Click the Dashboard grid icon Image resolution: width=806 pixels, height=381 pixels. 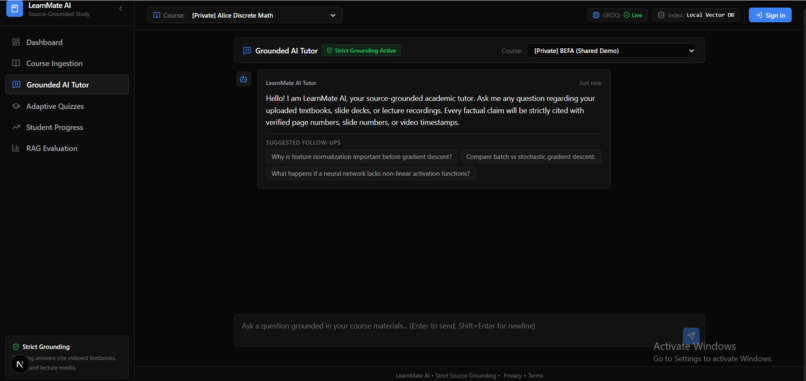[16, 42]
